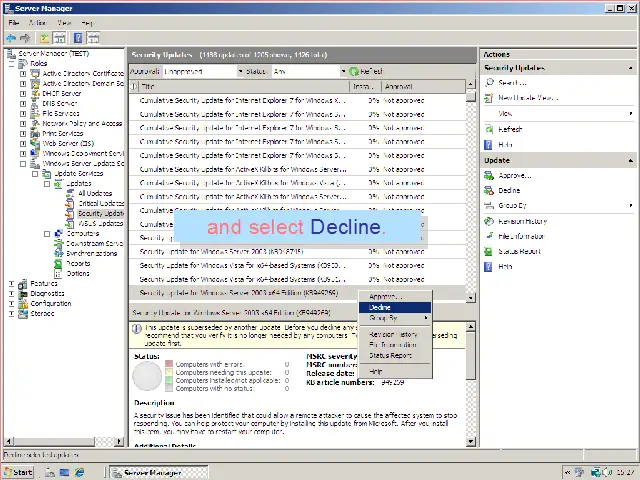Click the Up one level toolbar icon

44,38
